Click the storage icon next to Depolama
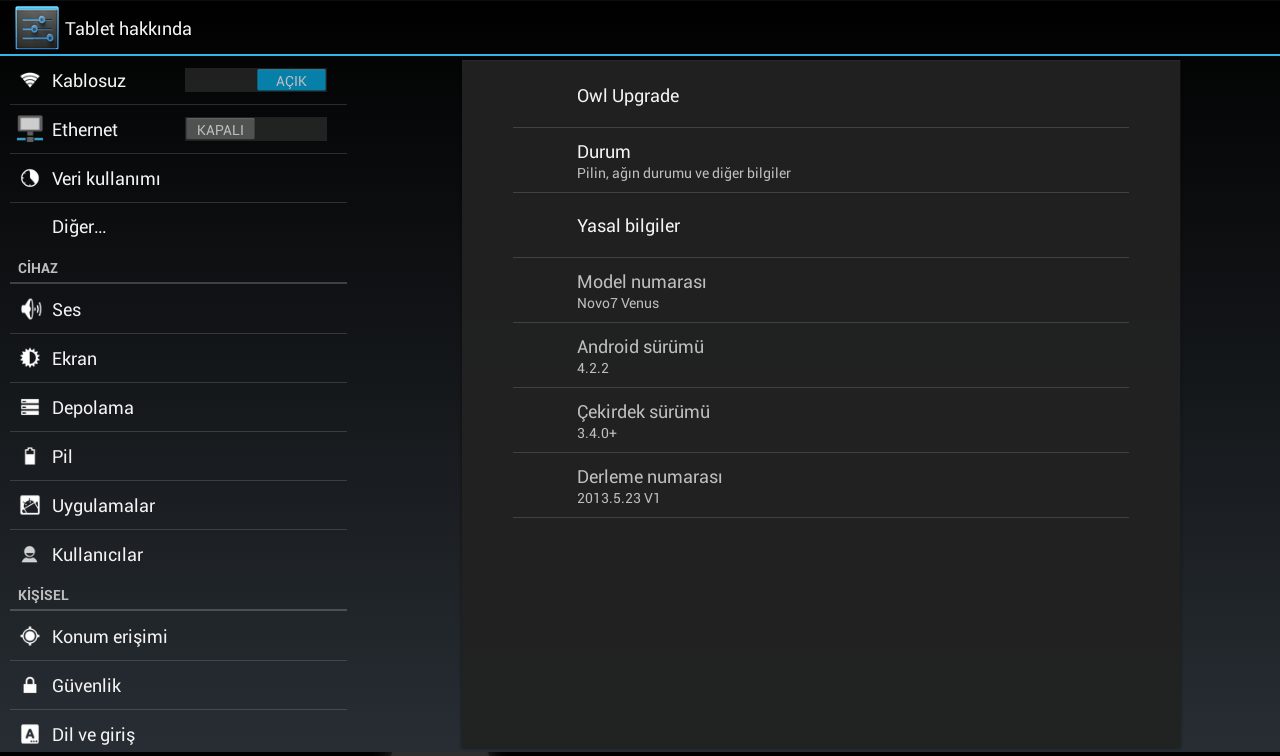Image resolution: width=1280 pixels, height=756 pixels. tap(30, 407)
